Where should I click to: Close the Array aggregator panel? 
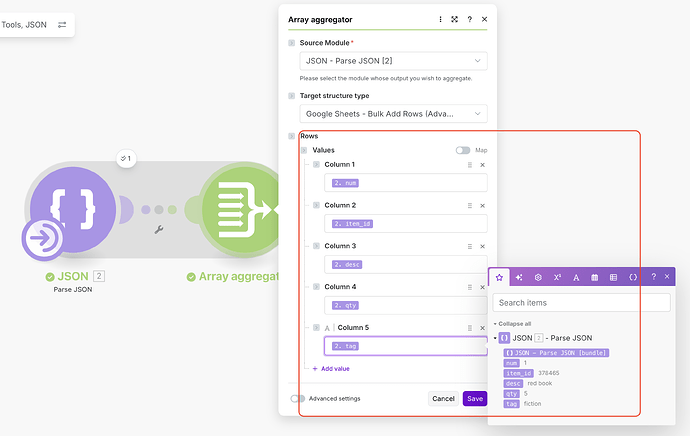(x=484, y=19)
